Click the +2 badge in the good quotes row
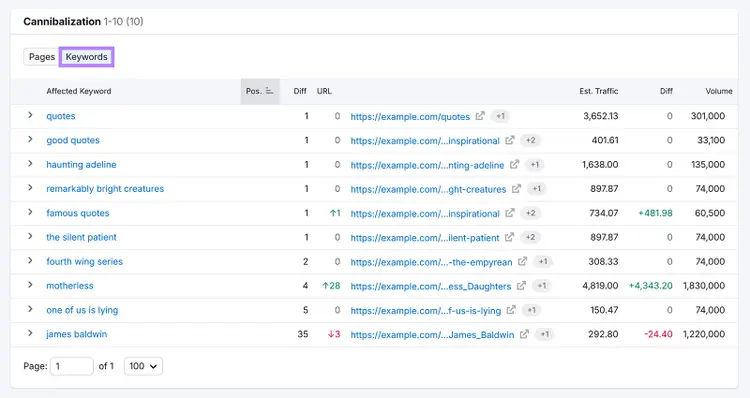Screen dimensions: 750x398 coord(530,140)
